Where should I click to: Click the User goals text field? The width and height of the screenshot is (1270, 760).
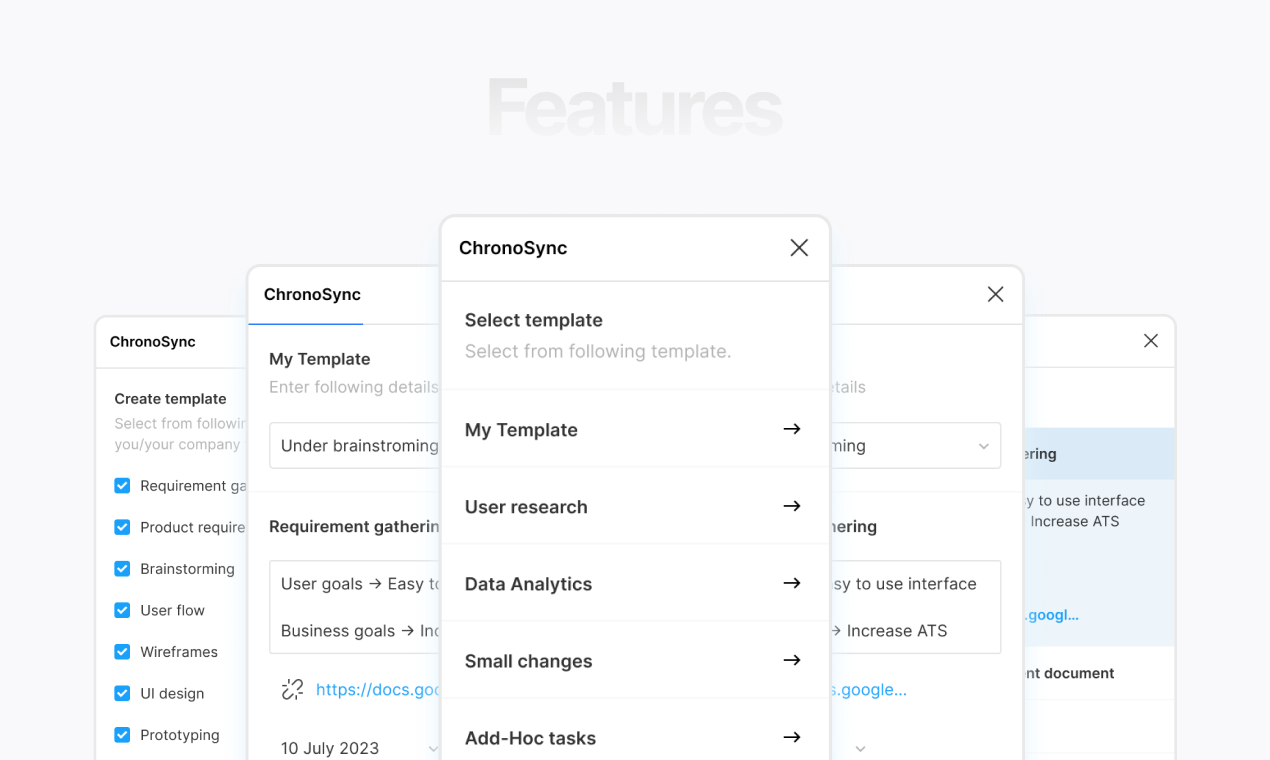click(x=355, y=584)
